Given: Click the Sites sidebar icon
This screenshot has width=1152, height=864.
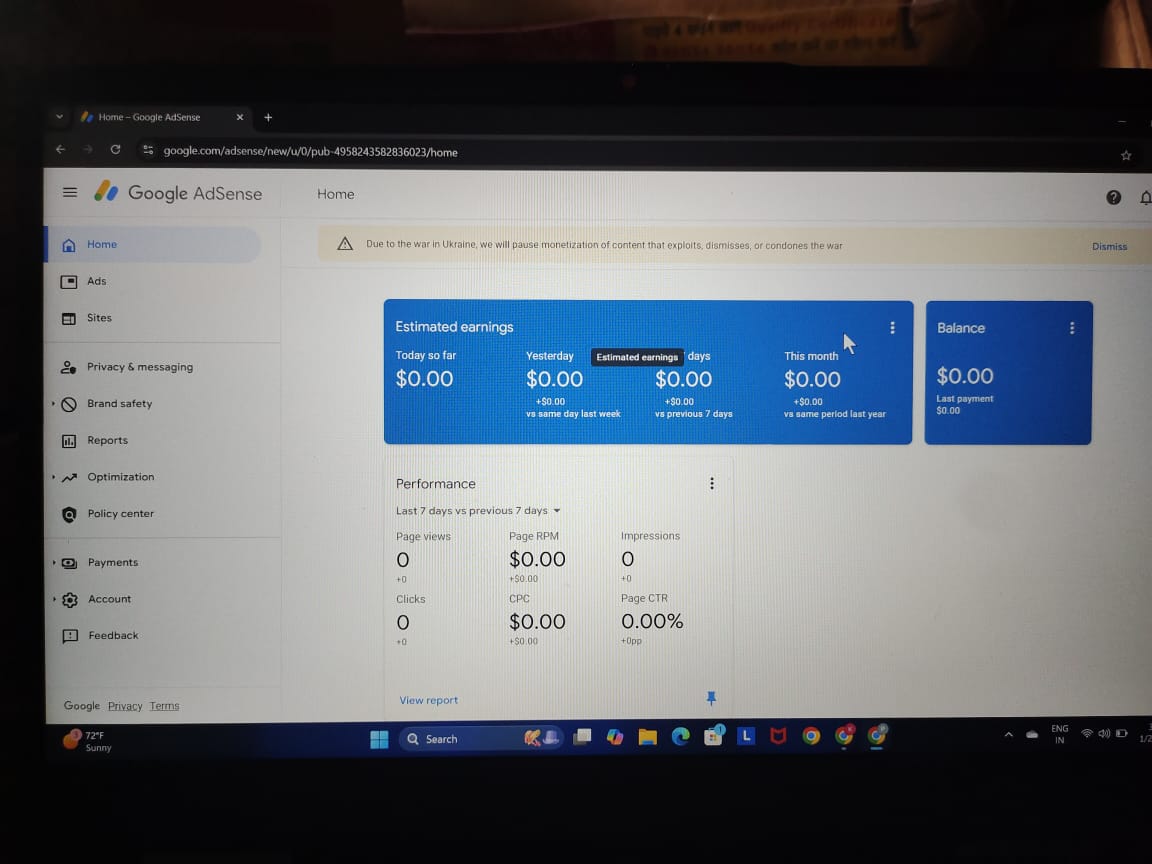Looking at the screenshot, I should click(x=68, y=318).
